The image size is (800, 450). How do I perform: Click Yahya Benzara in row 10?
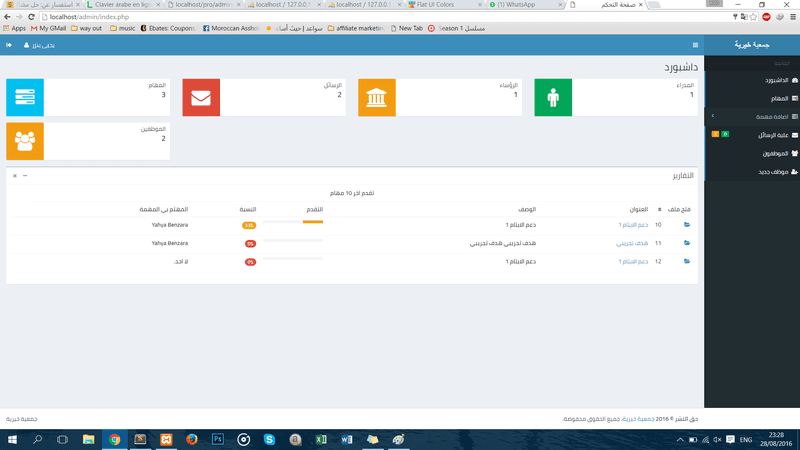[170, 224]
